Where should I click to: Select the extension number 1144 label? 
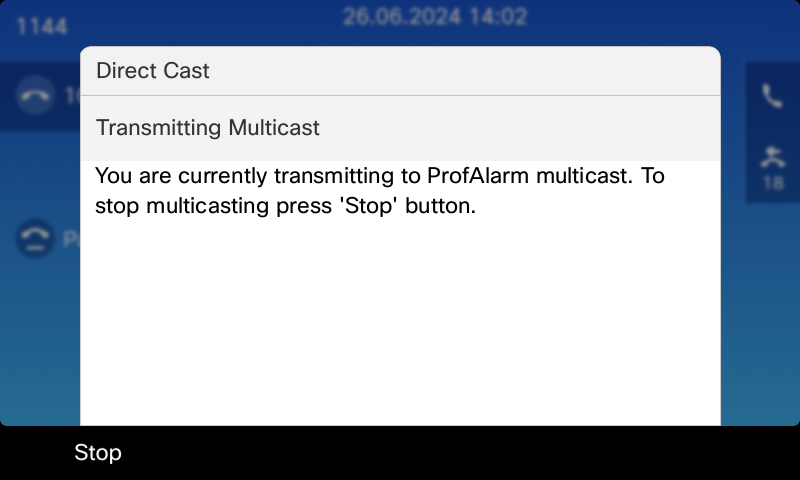pyautogui.click(x=42, y=26)
